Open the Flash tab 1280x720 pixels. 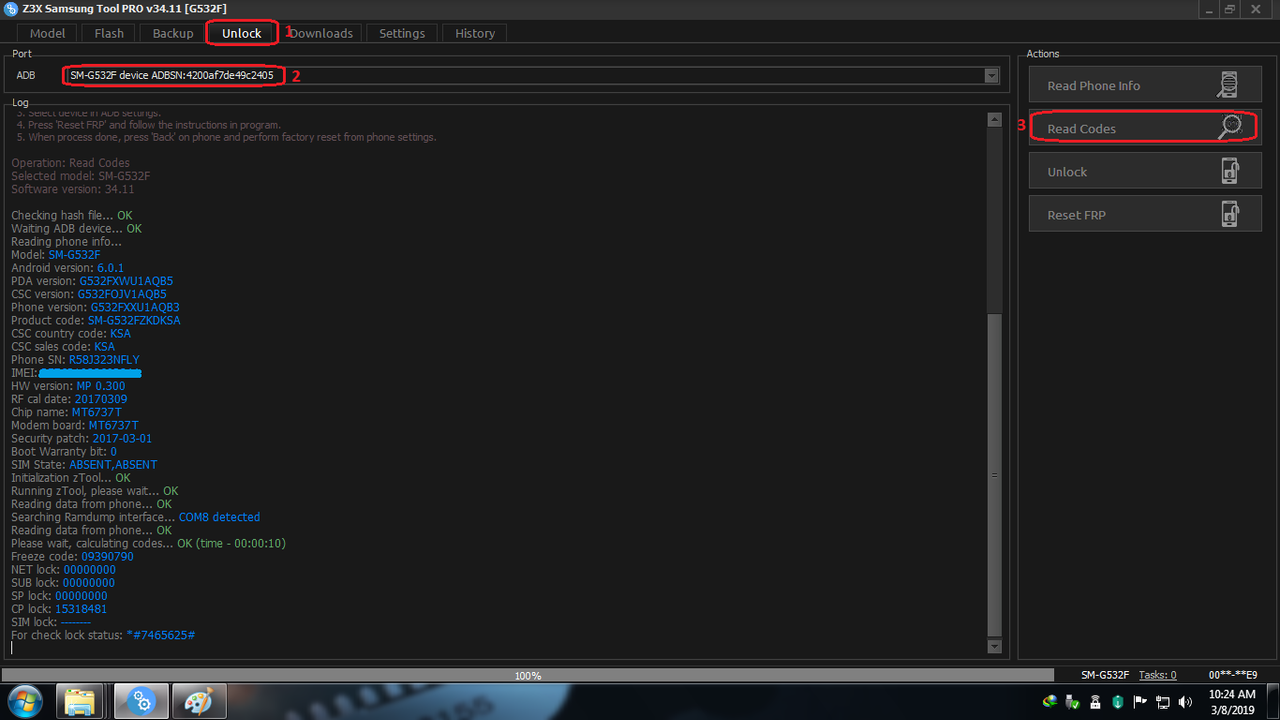tap(109, 33)
